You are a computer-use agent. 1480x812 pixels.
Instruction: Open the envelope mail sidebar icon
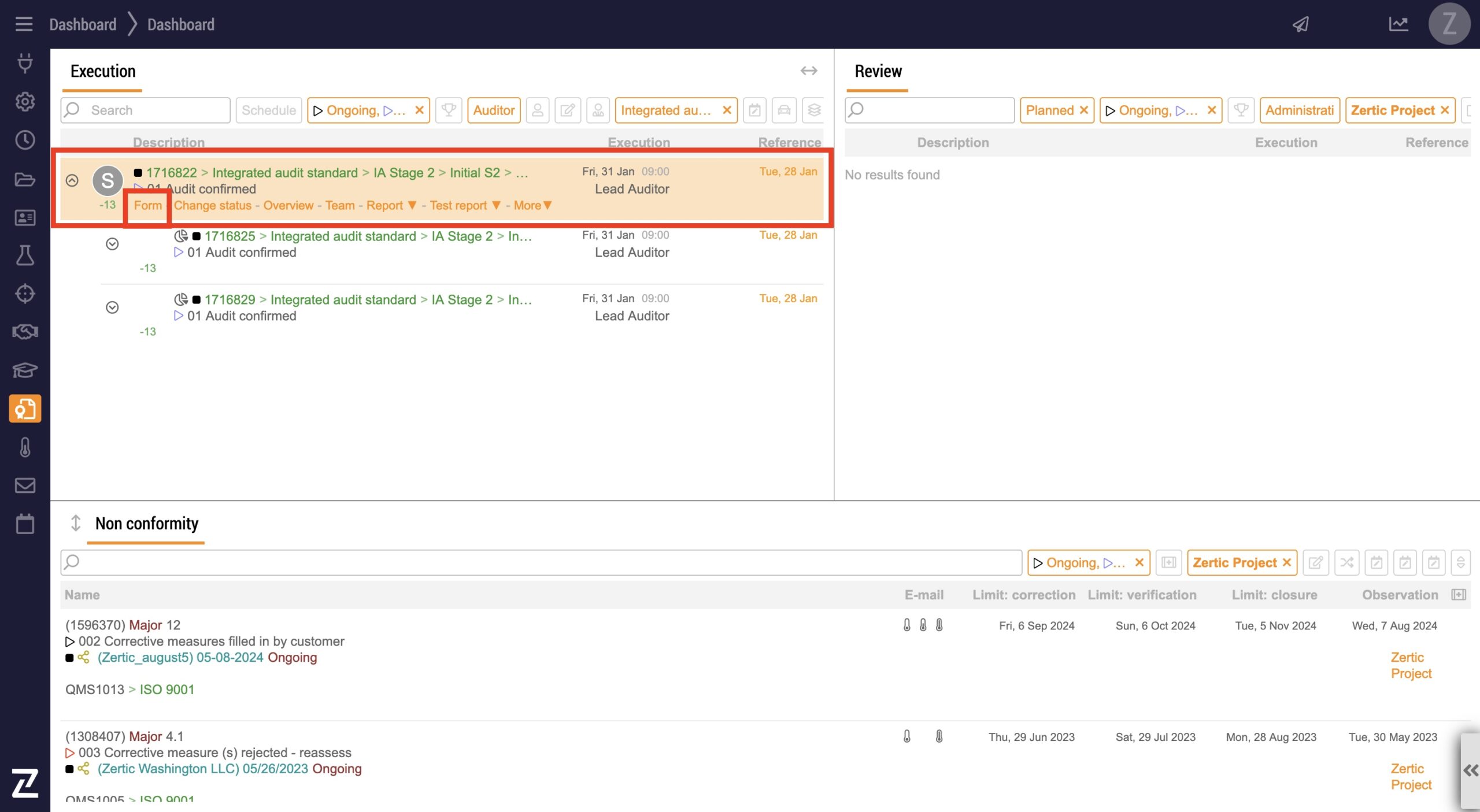(25, 485)
